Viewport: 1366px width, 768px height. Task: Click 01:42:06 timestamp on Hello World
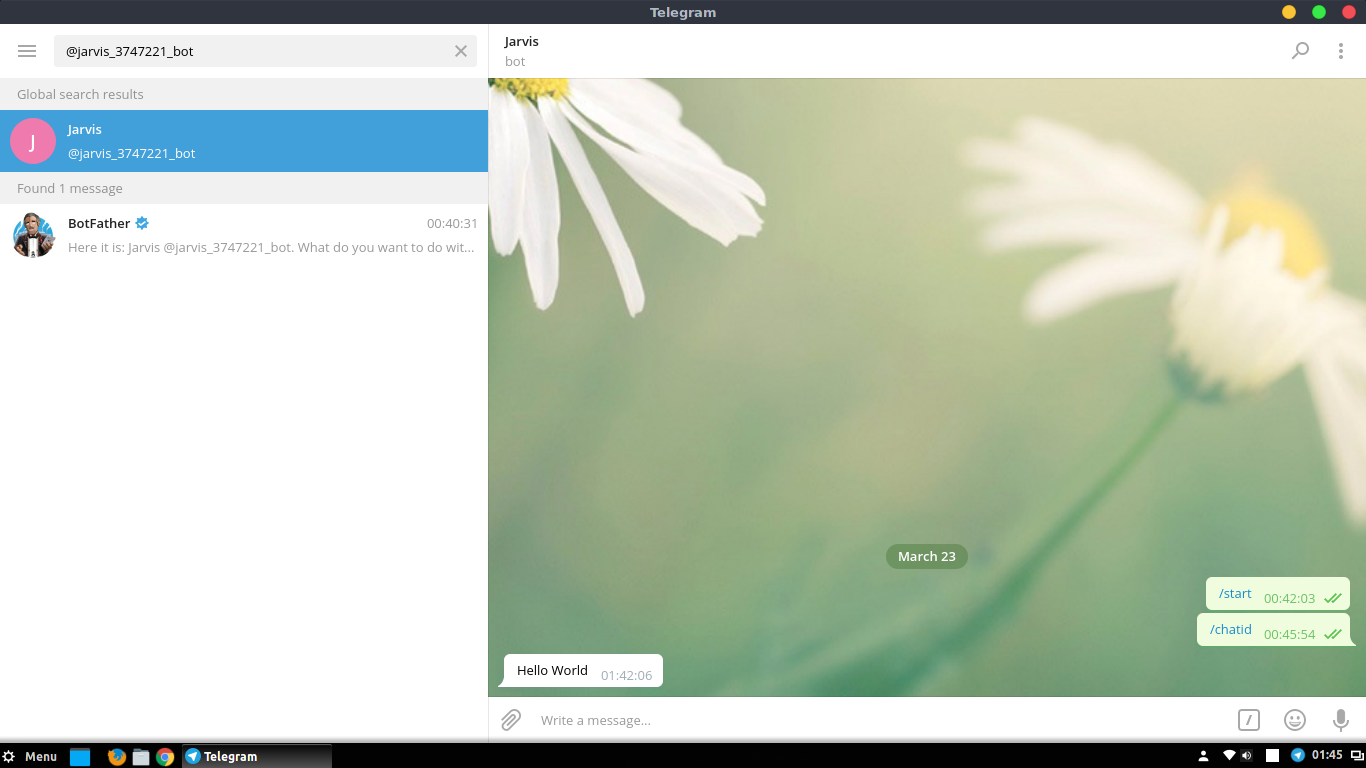[x=627, y=675]
